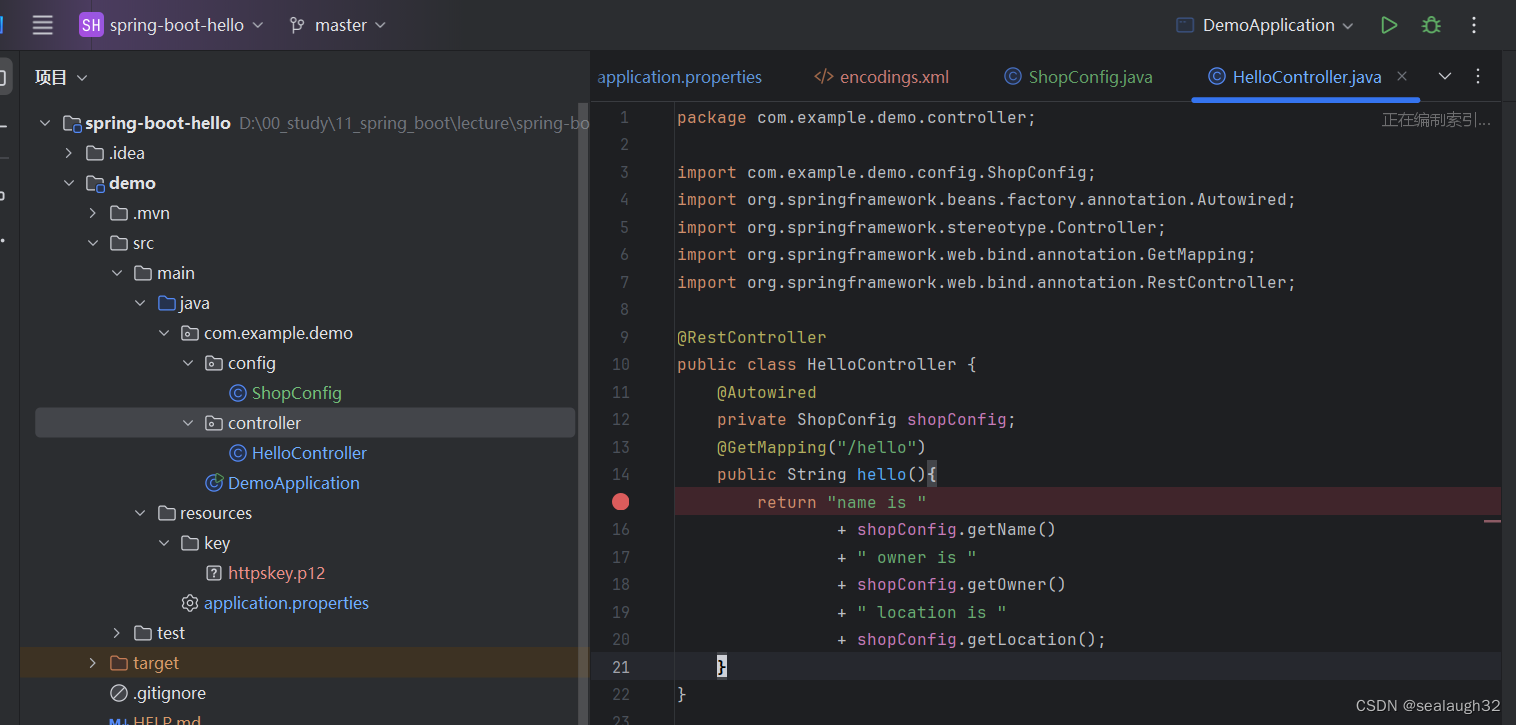Click the DemoApplication runnable class icon
Screen dimensions: 1516x725
[x=214, y=483]
